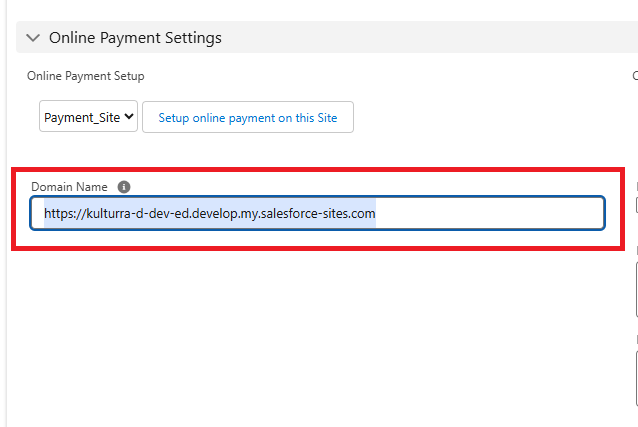Image resolution: width=638 pixels, height=427 pixels.
Task: Click the Online Payment Setup label
Action: tap(85, 76)
